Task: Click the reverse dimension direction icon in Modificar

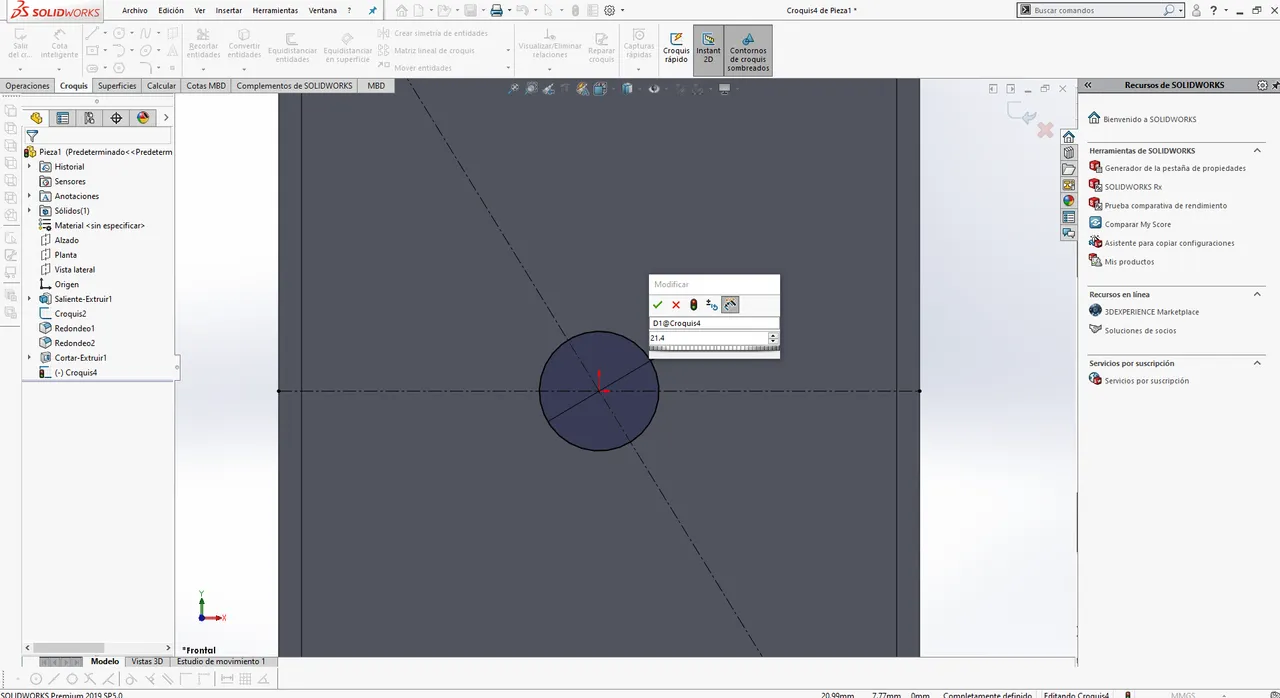Action: (x=712, y=305)
